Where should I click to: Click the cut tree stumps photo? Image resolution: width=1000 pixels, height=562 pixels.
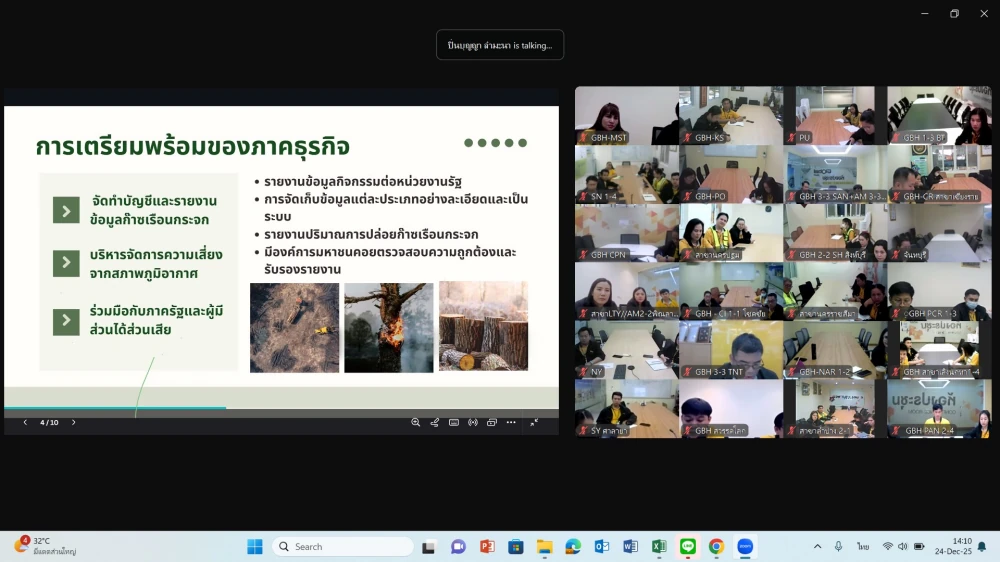pyautogui.click(x=483, y=326)
